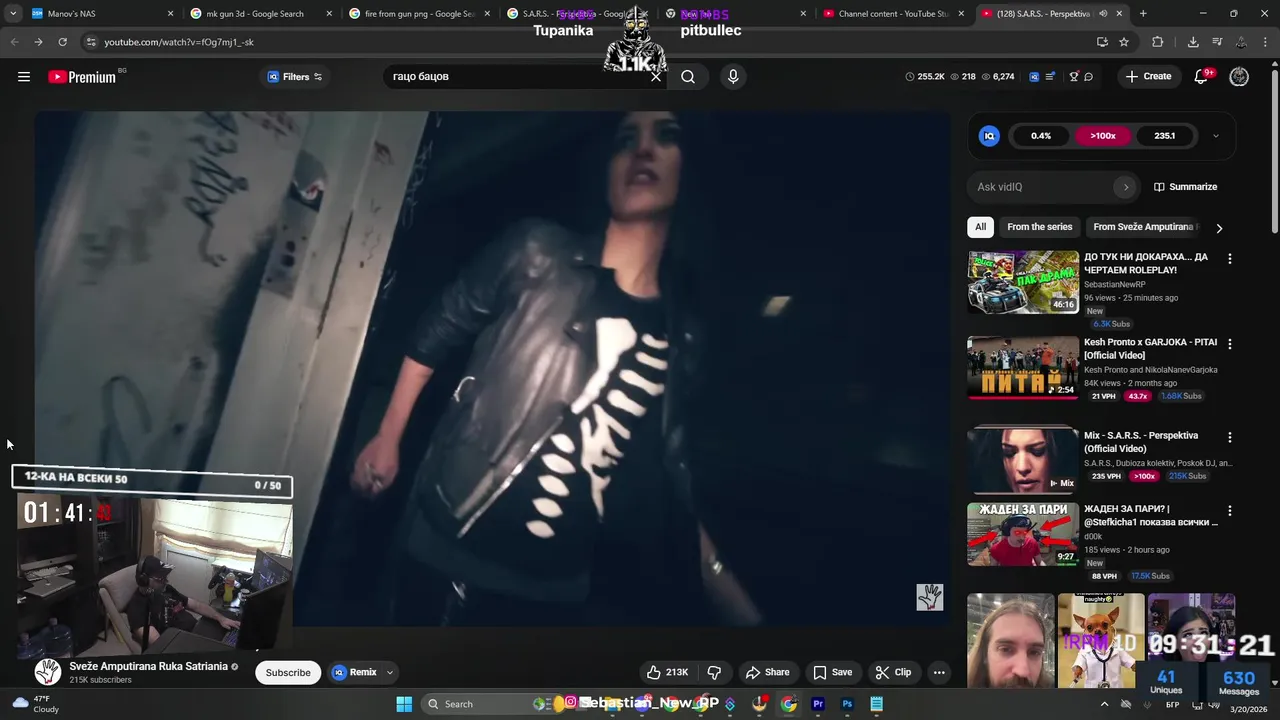
Task: Open more actions three-dot menu under video
Action: (939, 673)
